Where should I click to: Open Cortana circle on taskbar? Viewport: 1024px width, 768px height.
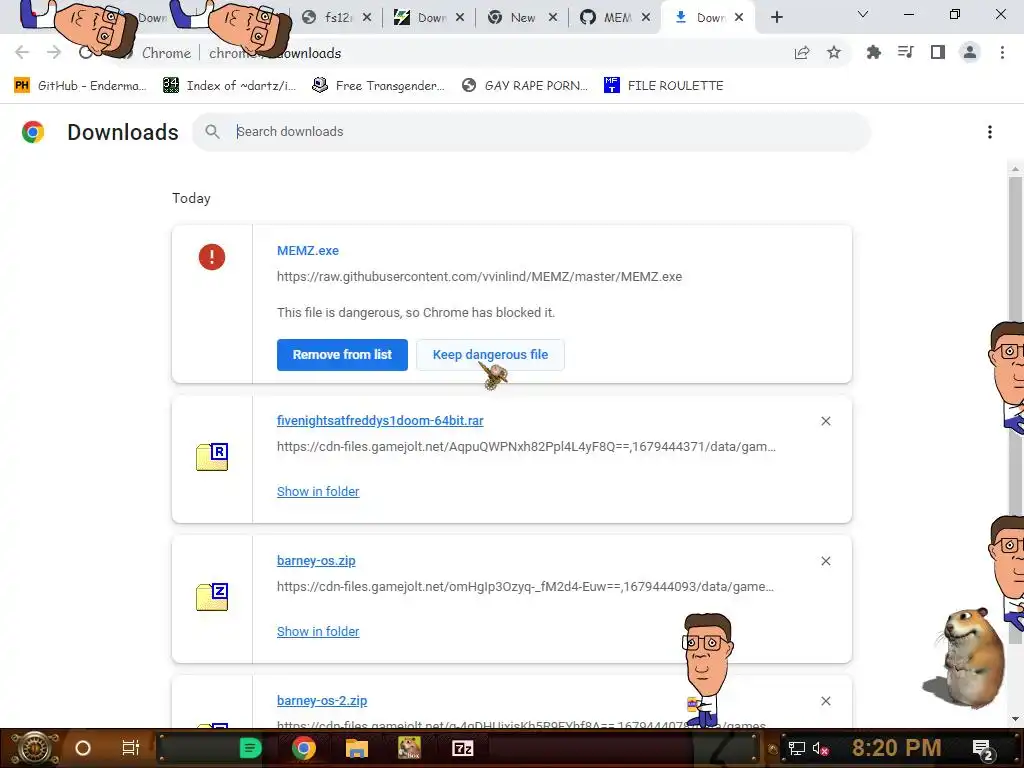[83, 748]
